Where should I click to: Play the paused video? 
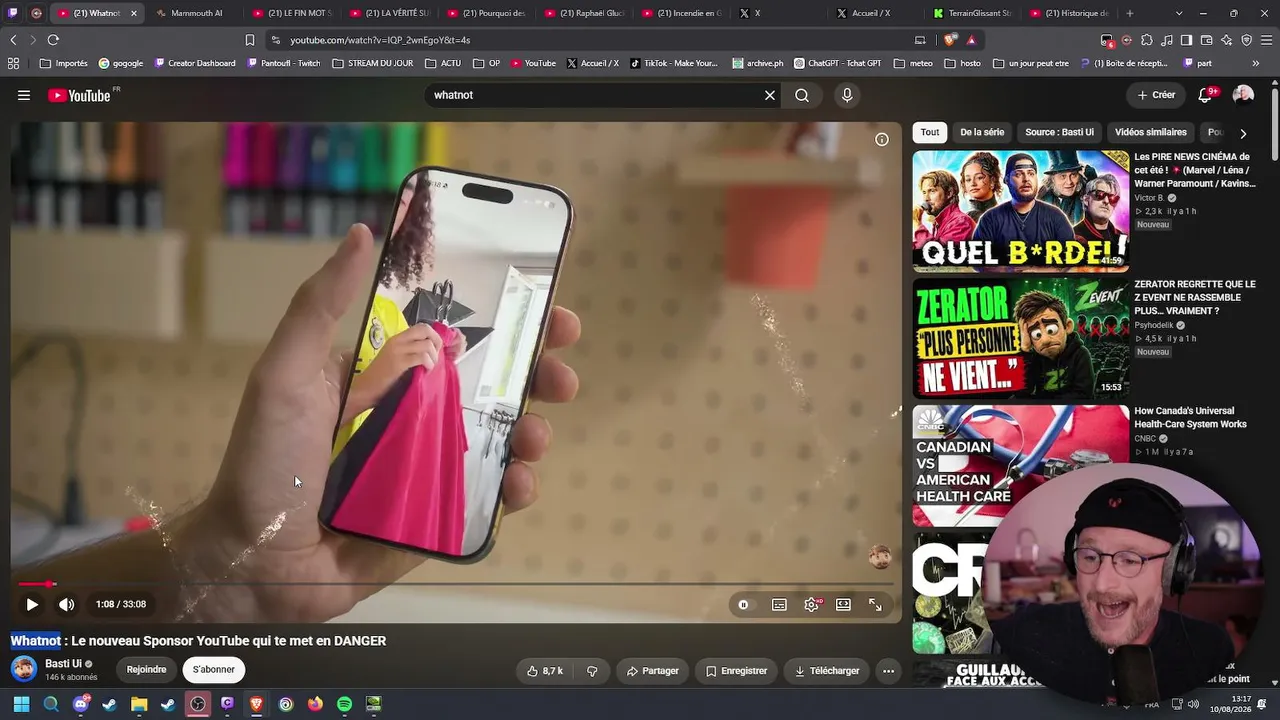click(x=32, y=604)
